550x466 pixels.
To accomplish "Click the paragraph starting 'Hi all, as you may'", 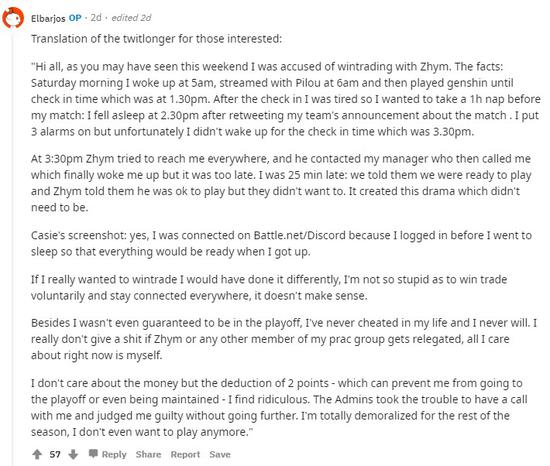I will tap(285, 99).
